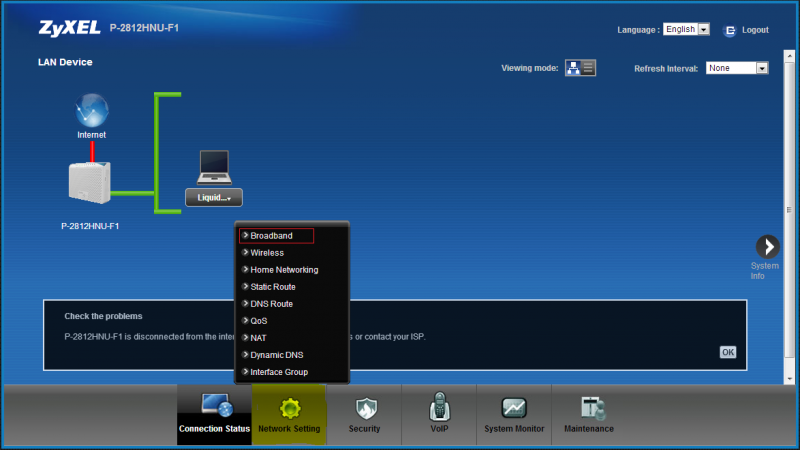800x450 pixels.
Task: Click the P-2812HNU-F1 label under router
Action: 90,226
